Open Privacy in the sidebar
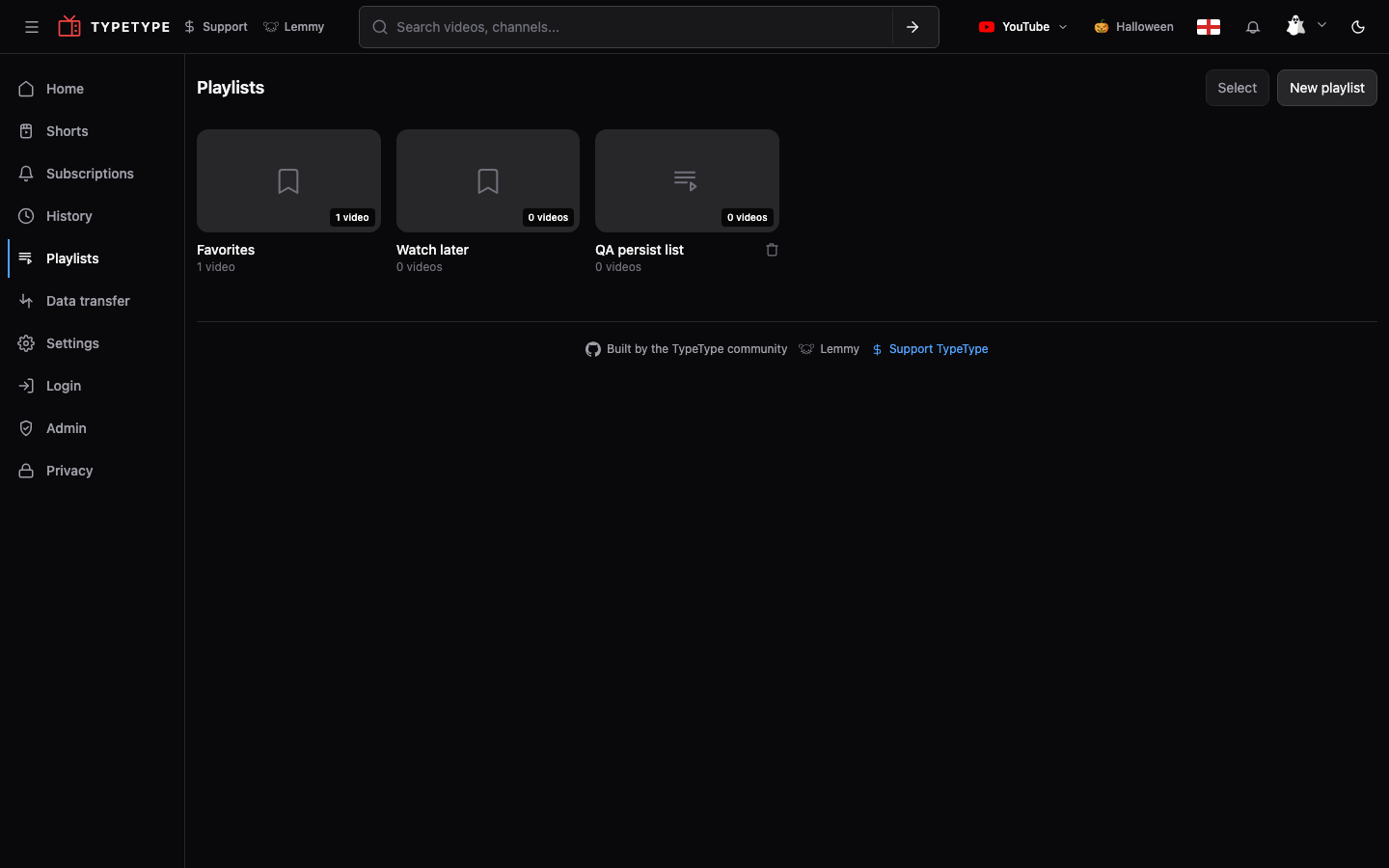Viewport: 1389px width, 868px height. click(x=92, y=471)
